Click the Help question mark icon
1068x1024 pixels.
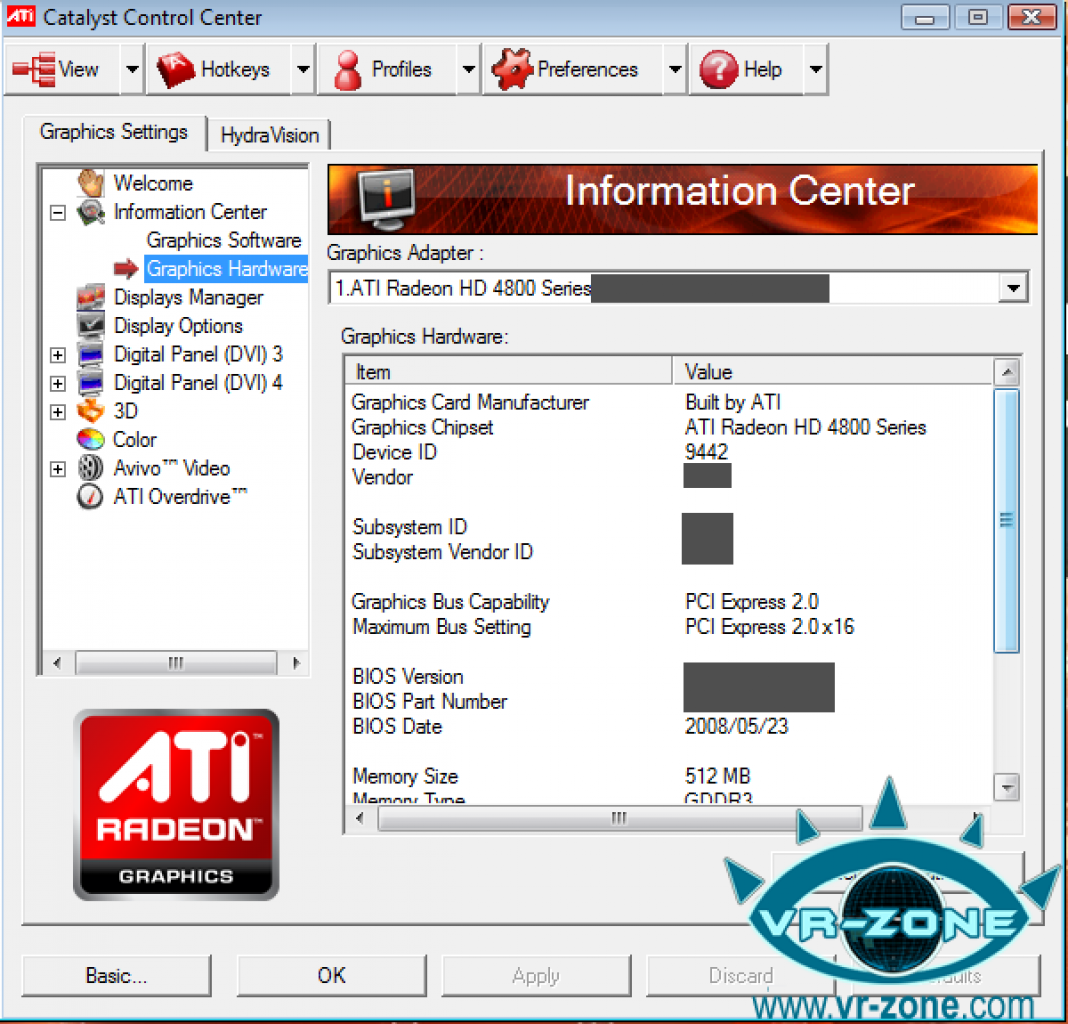point(719,69)
